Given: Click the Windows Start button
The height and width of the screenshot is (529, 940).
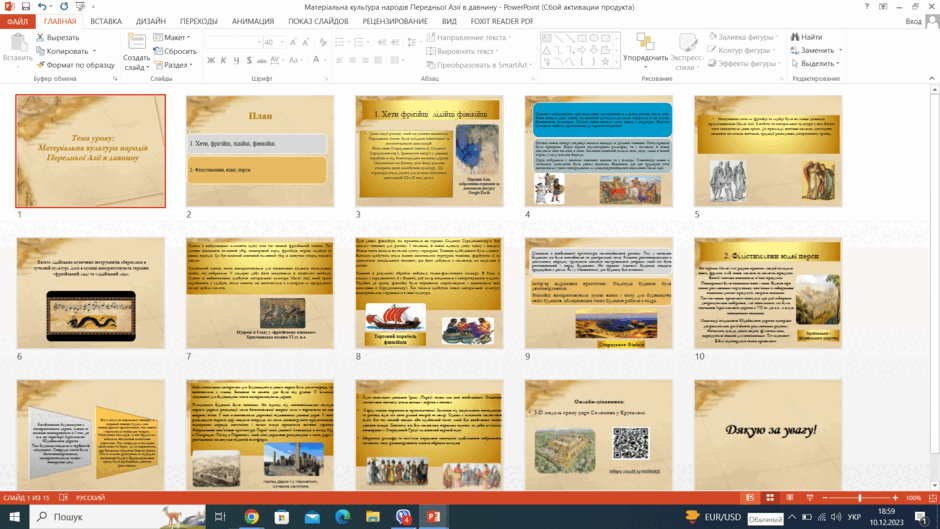Looking at the screenshot, I should tap(14, 516).
